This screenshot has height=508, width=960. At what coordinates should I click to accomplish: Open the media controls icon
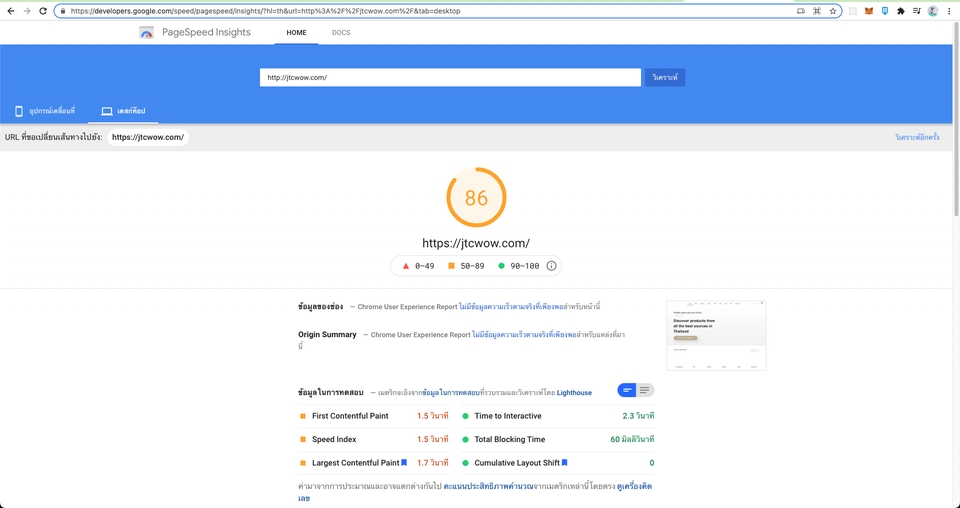click(x=917, y=11)
